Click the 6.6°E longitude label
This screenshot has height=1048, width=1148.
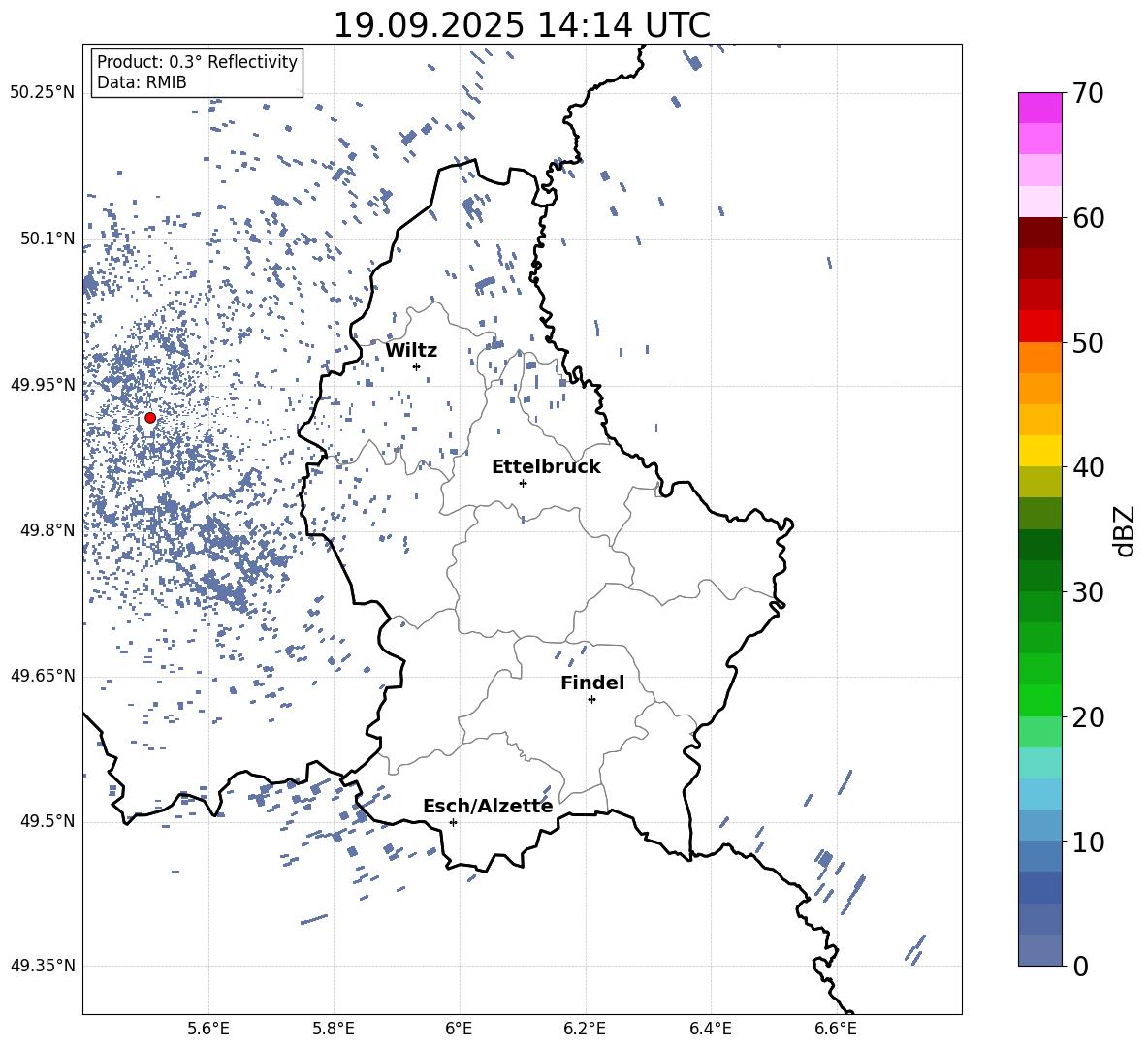pos(836,1029)
